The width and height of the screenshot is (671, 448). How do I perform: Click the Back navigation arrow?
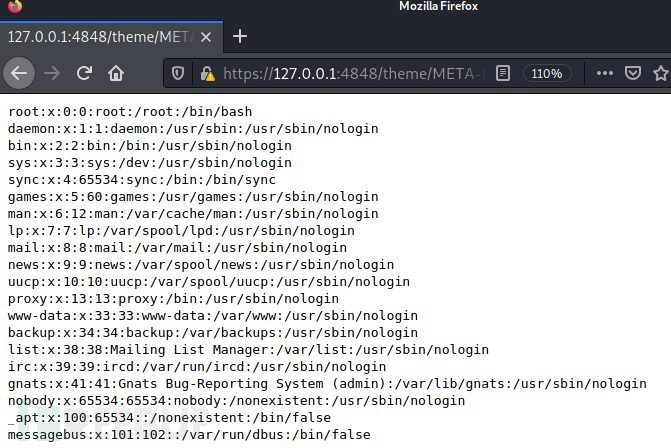coord(20,73)
